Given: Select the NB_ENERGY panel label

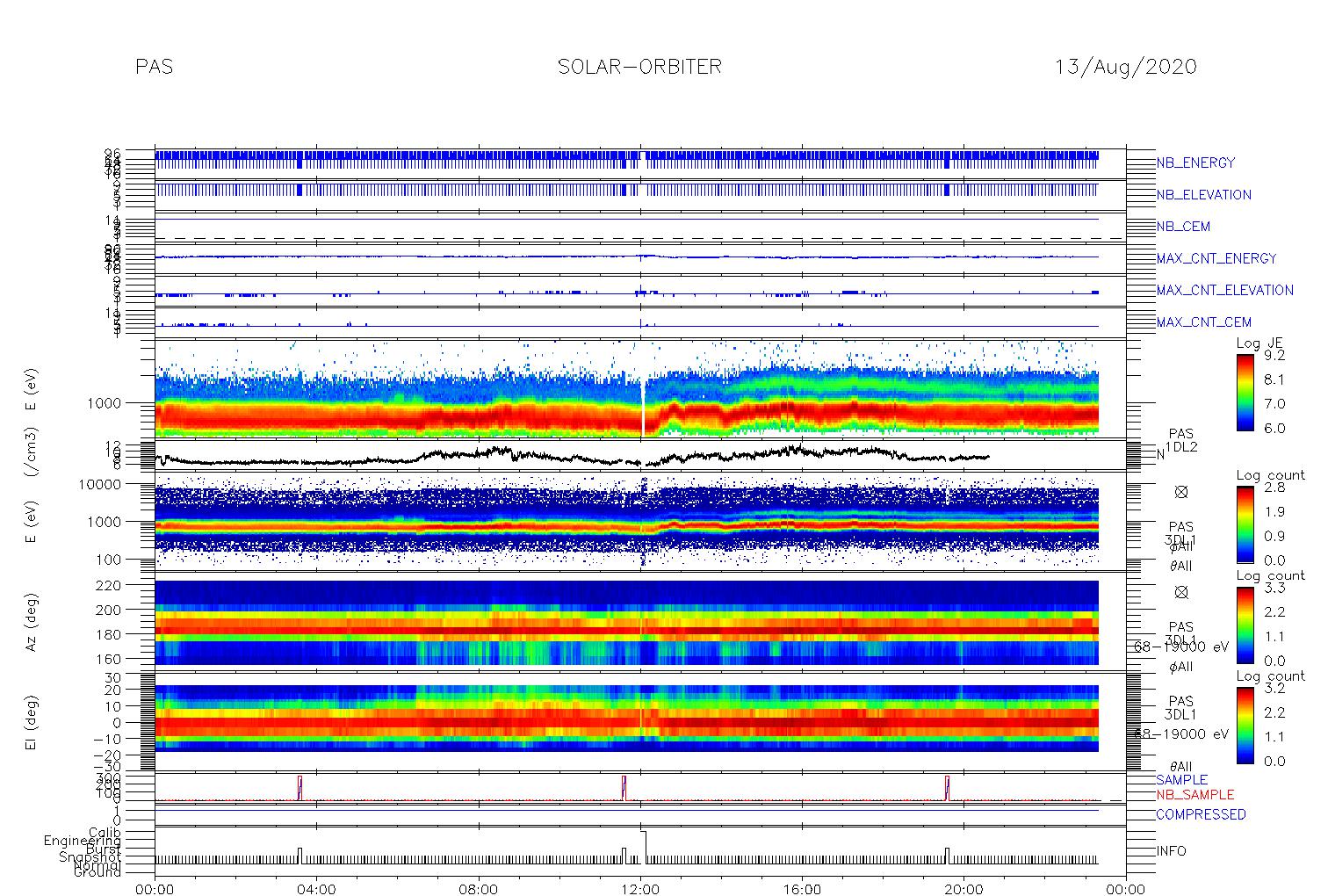Looking at the screenshot, I should [x=1195, y=163].
